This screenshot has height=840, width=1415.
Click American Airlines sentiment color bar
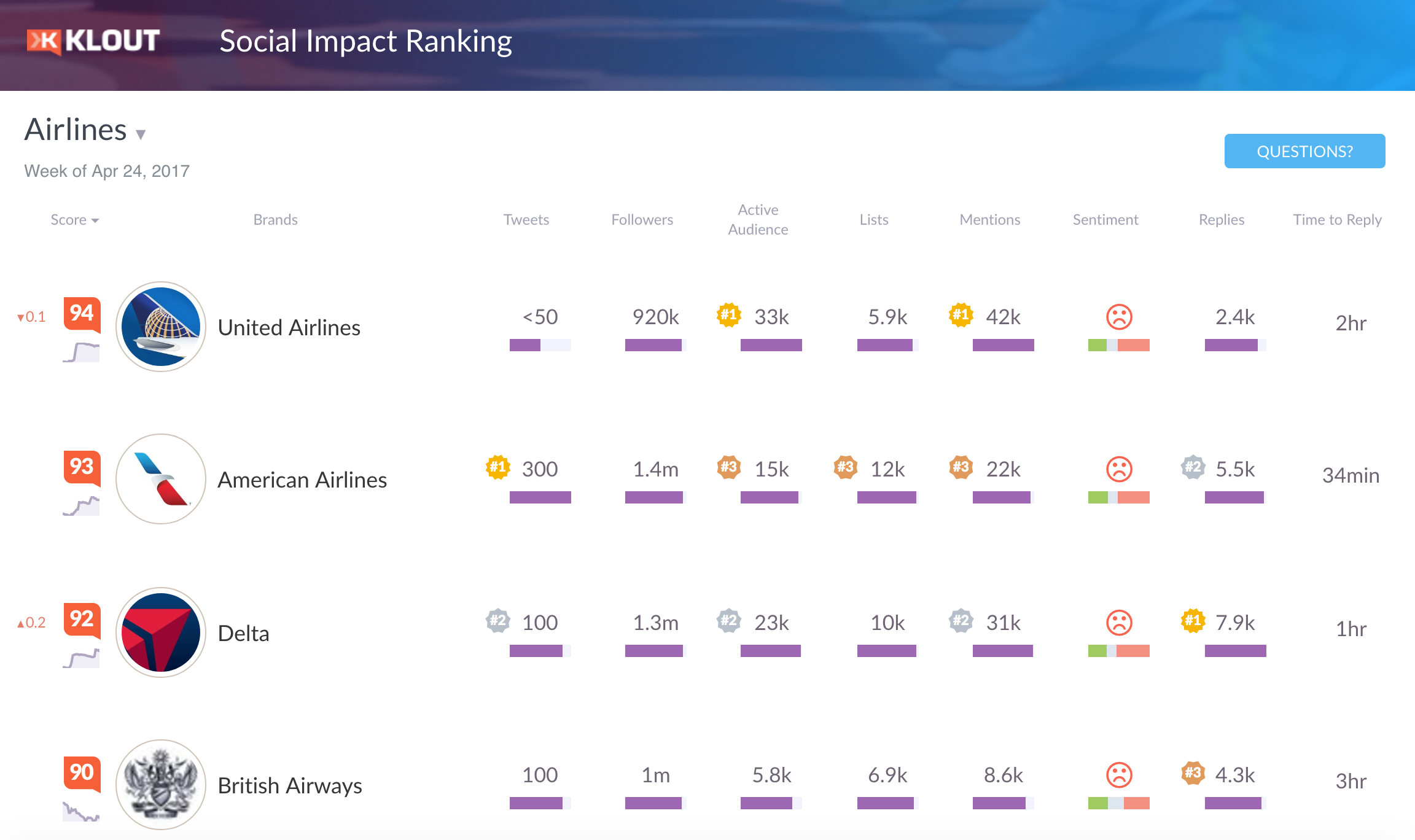click(x=1119, y=497)
